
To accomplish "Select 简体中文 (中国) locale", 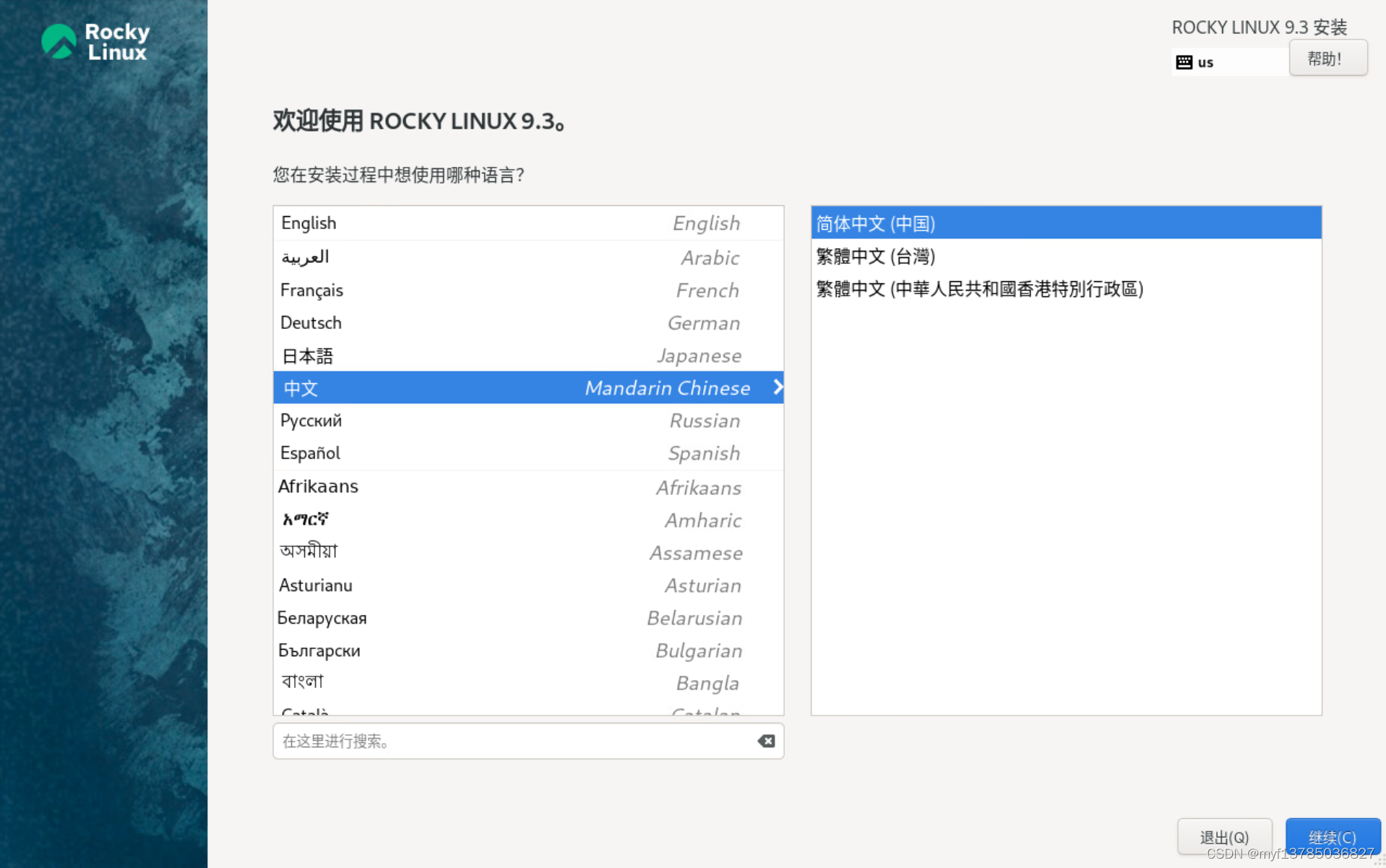I will pos(1066,223).
